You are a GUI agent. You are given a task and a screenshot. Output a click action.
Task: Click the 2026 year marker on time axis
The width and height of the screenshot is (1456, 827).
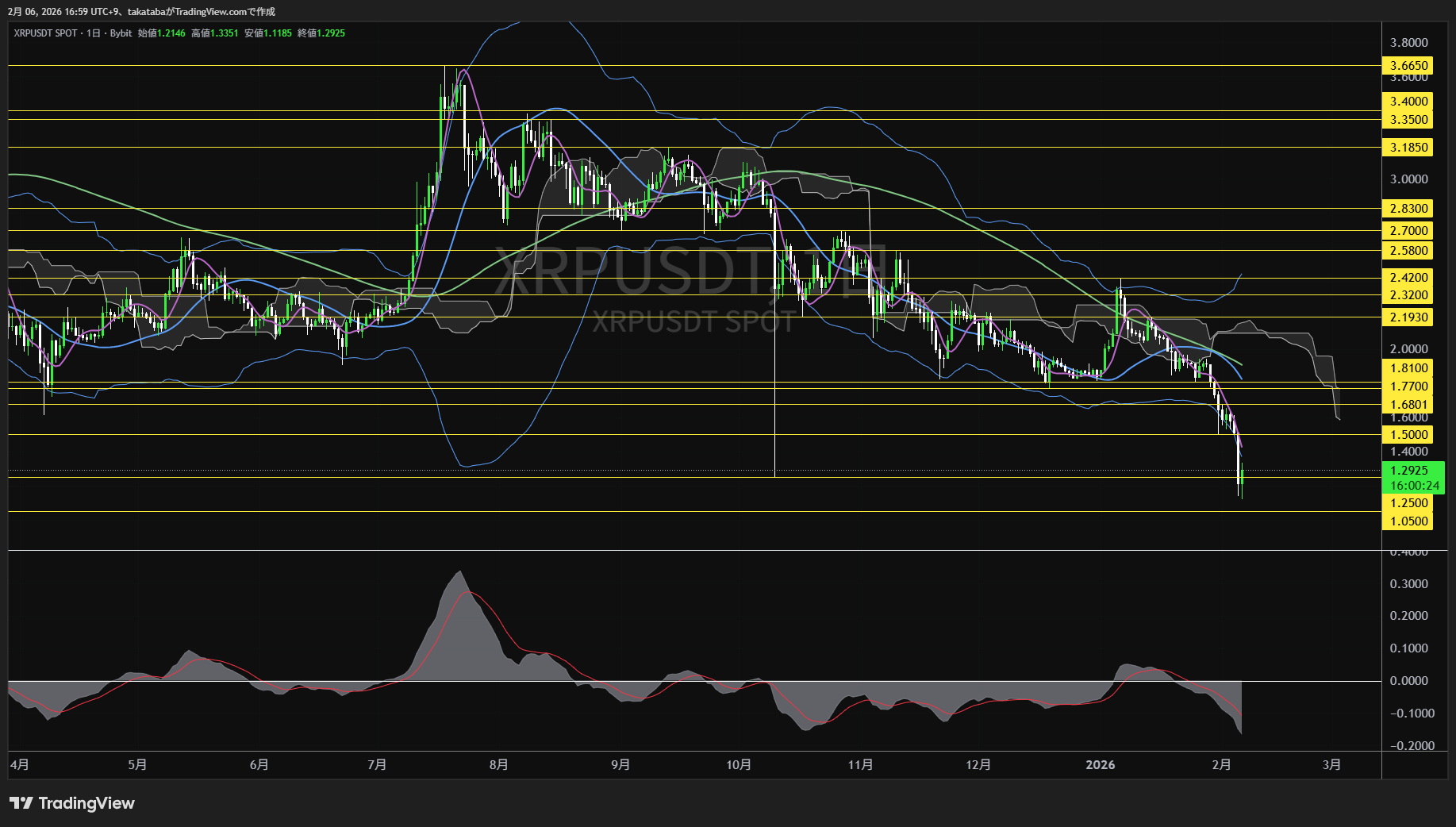click(1100, 765)
